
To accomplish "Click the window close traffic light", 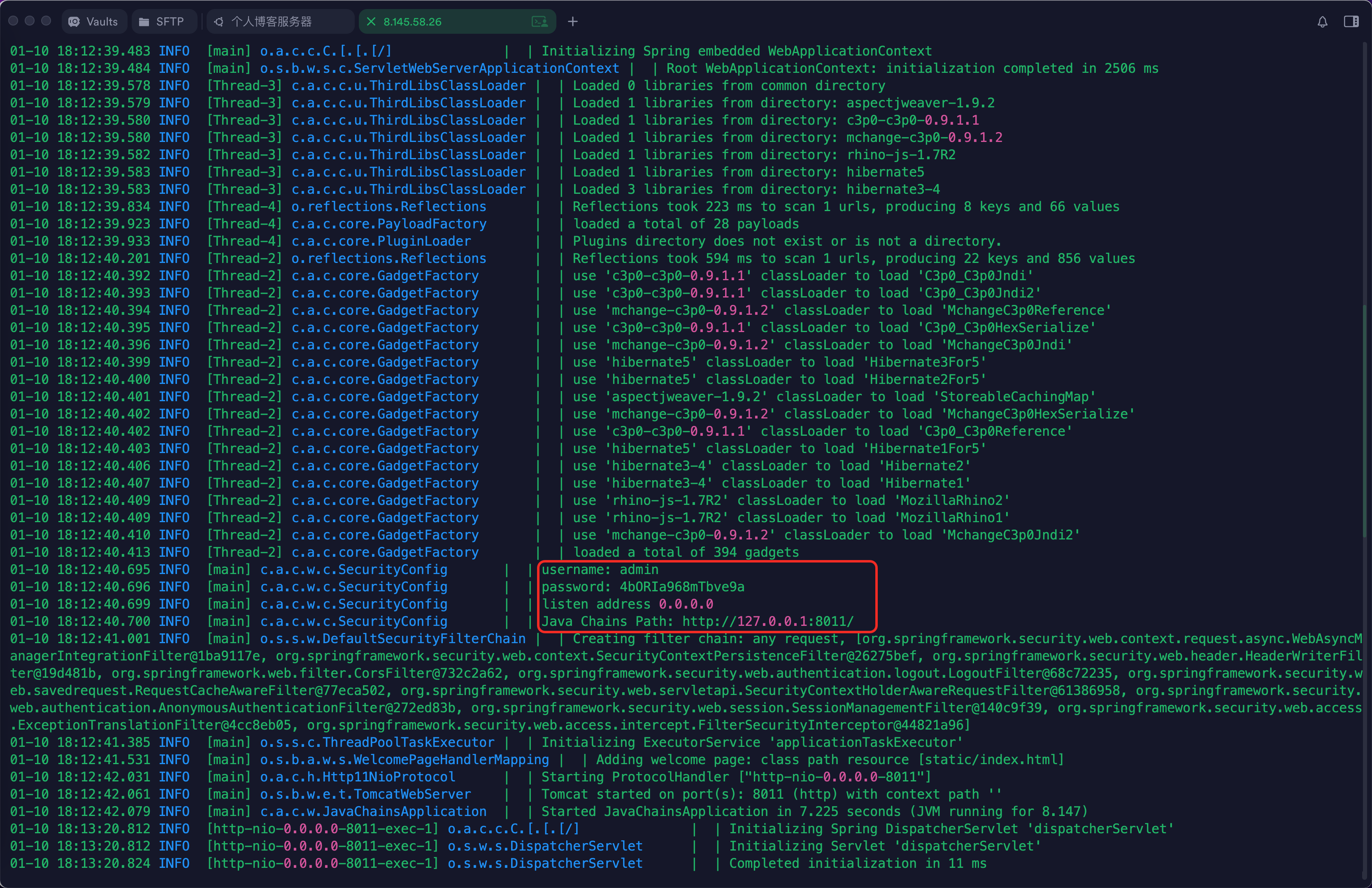I will 13,21.
